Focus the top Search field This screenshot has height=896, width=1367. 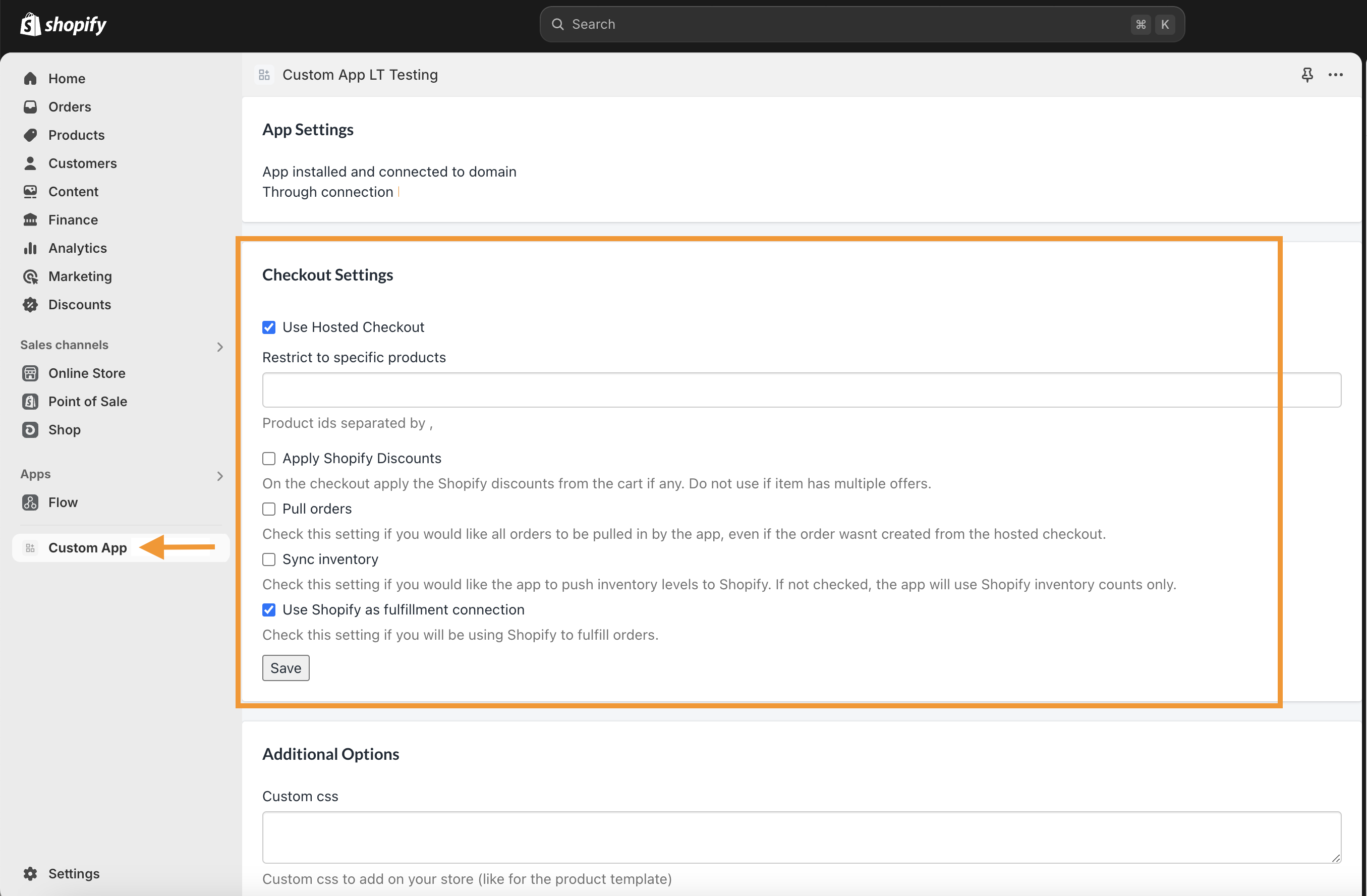(x=862, y=24)
